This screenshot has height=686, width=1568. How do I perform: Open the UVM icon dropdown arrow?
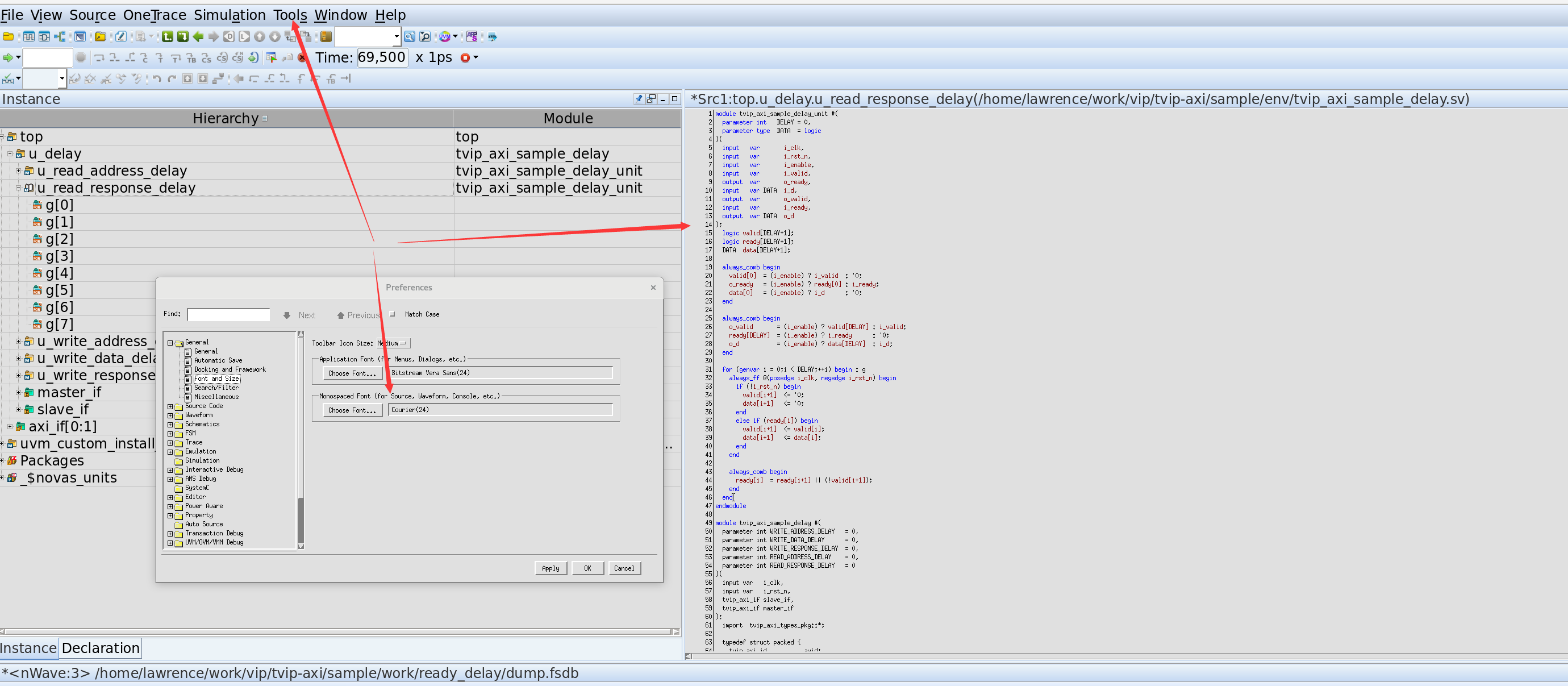tap(455, 36)
